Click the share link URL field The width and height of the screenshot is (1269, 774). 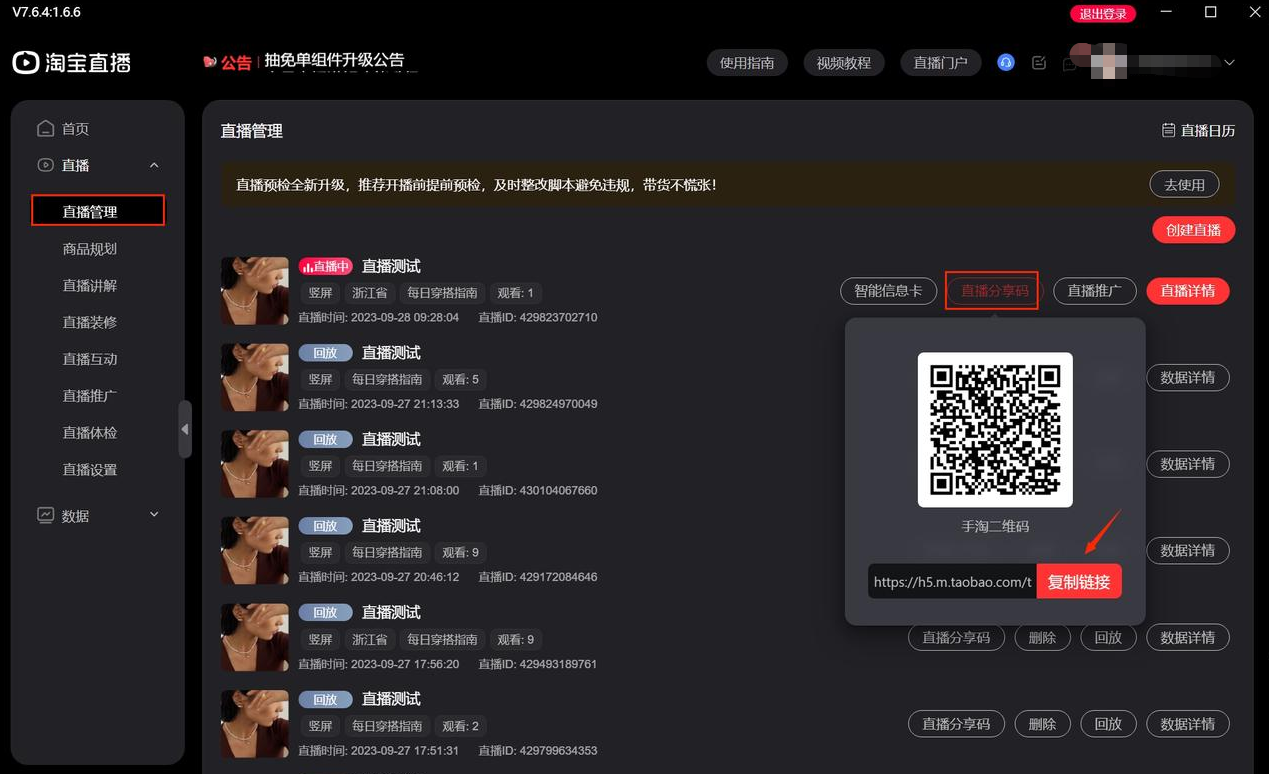pos(952,582)
